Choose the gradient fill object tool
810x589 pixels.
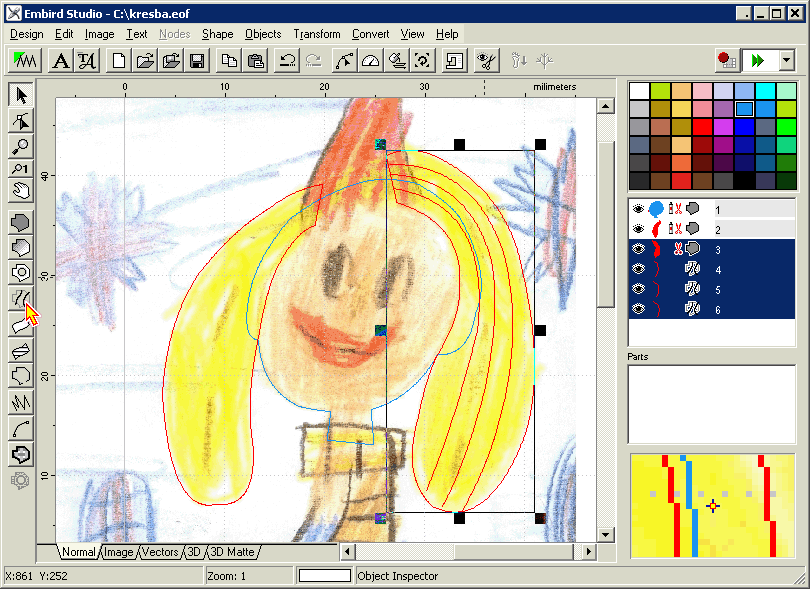pyautogui.click(x=21, y=248)
